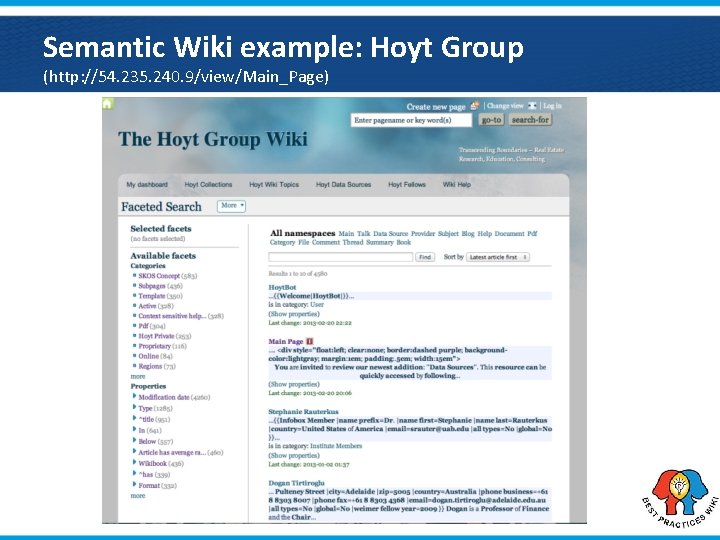The image size is (720, 540).
Task: Open the HoytBot result
Action: (282, 287)
